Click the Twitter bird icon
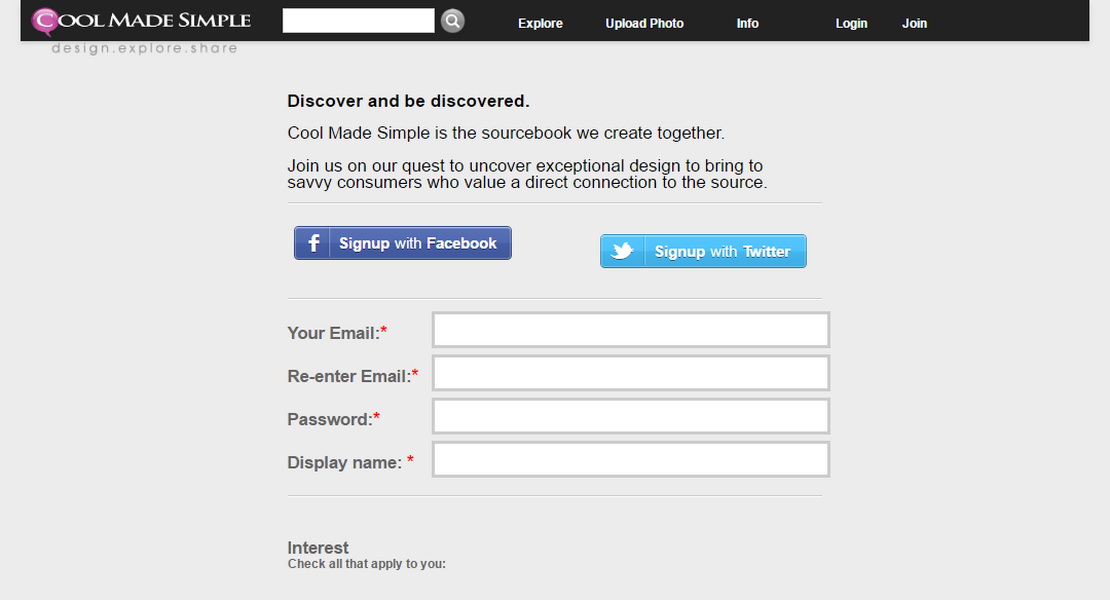 [x=622, y=252]
